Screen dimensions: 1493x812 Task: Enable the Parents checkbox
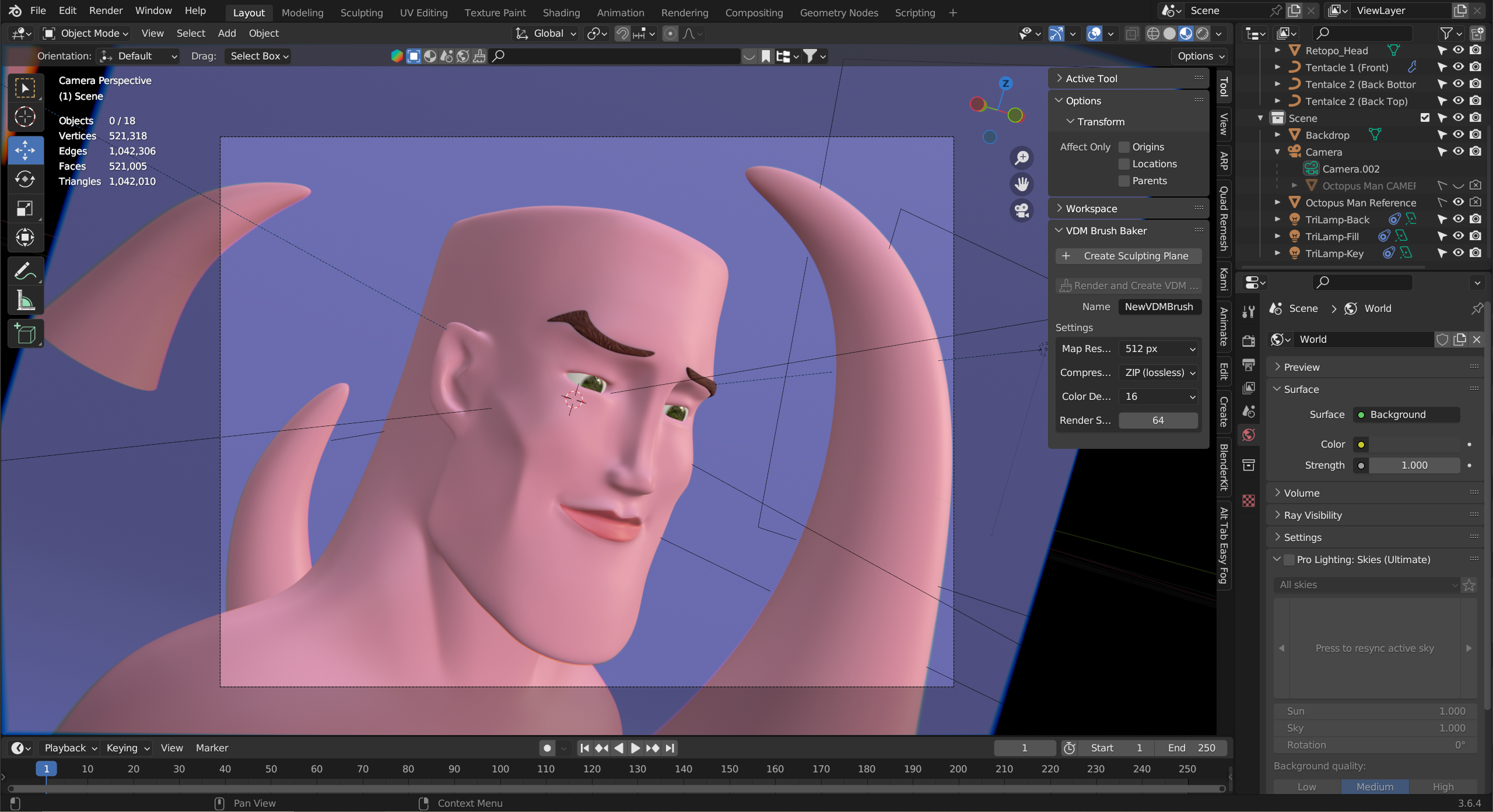(1124, 181)
